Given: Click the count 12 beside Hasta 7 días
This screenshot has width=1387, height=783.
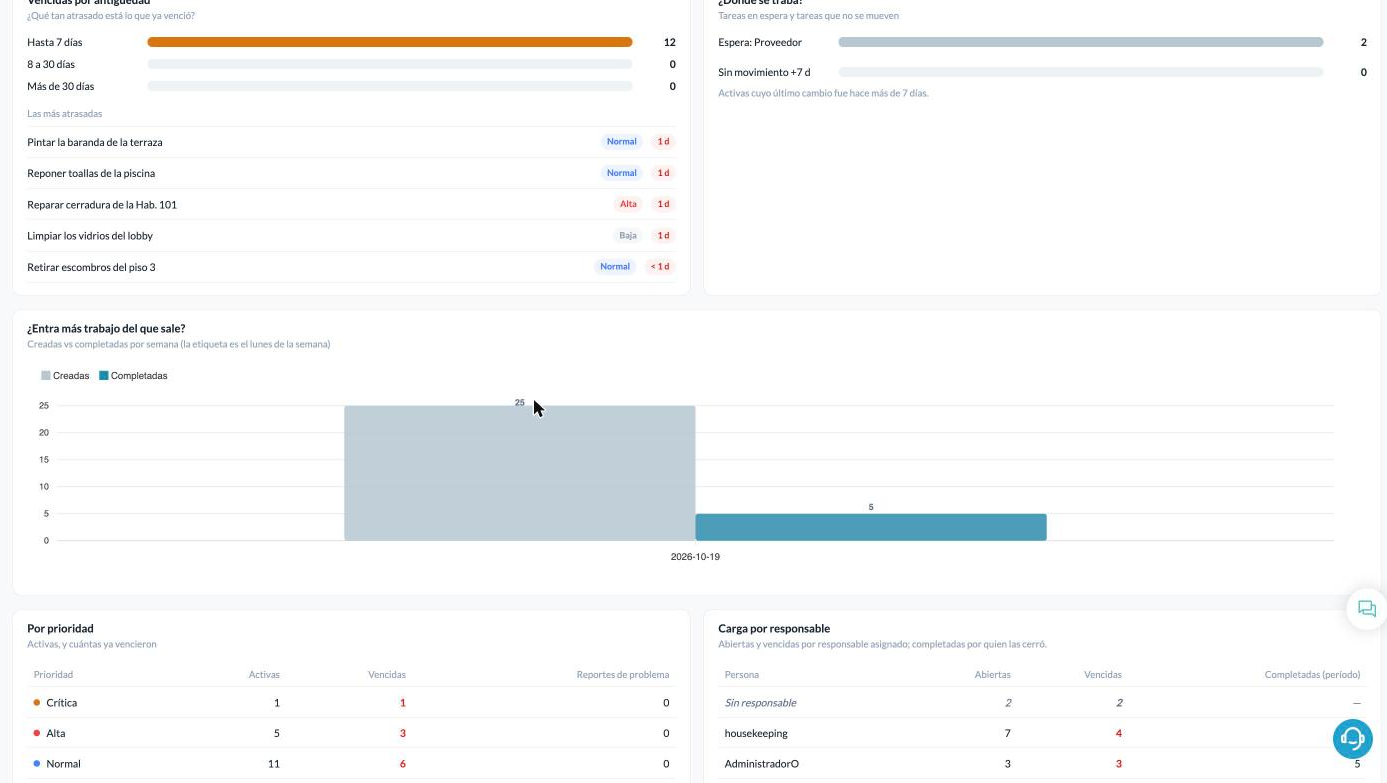Looking at the screenshot, I should pos(670,42).
